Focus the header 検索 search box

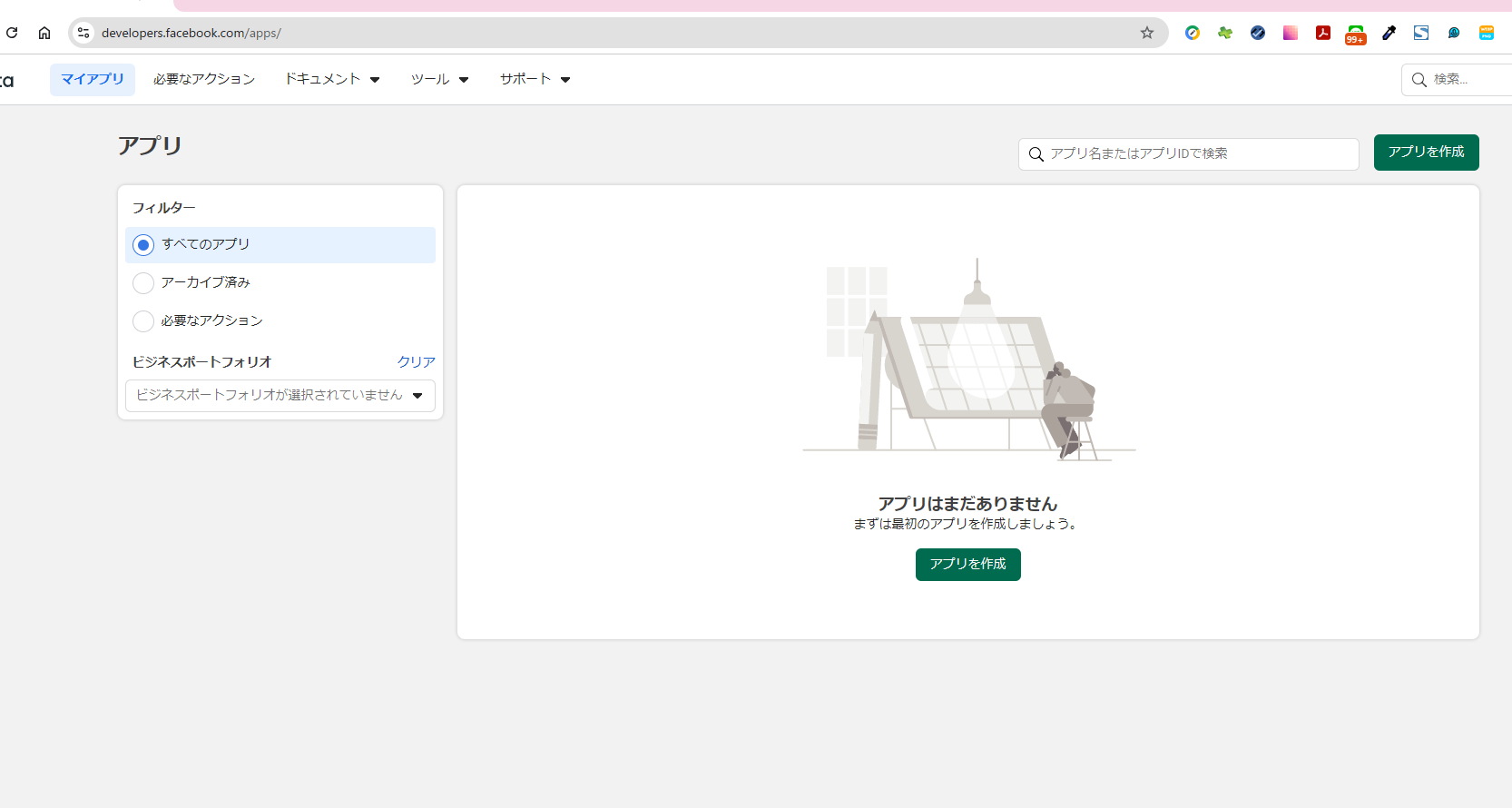coord(1458,80)
